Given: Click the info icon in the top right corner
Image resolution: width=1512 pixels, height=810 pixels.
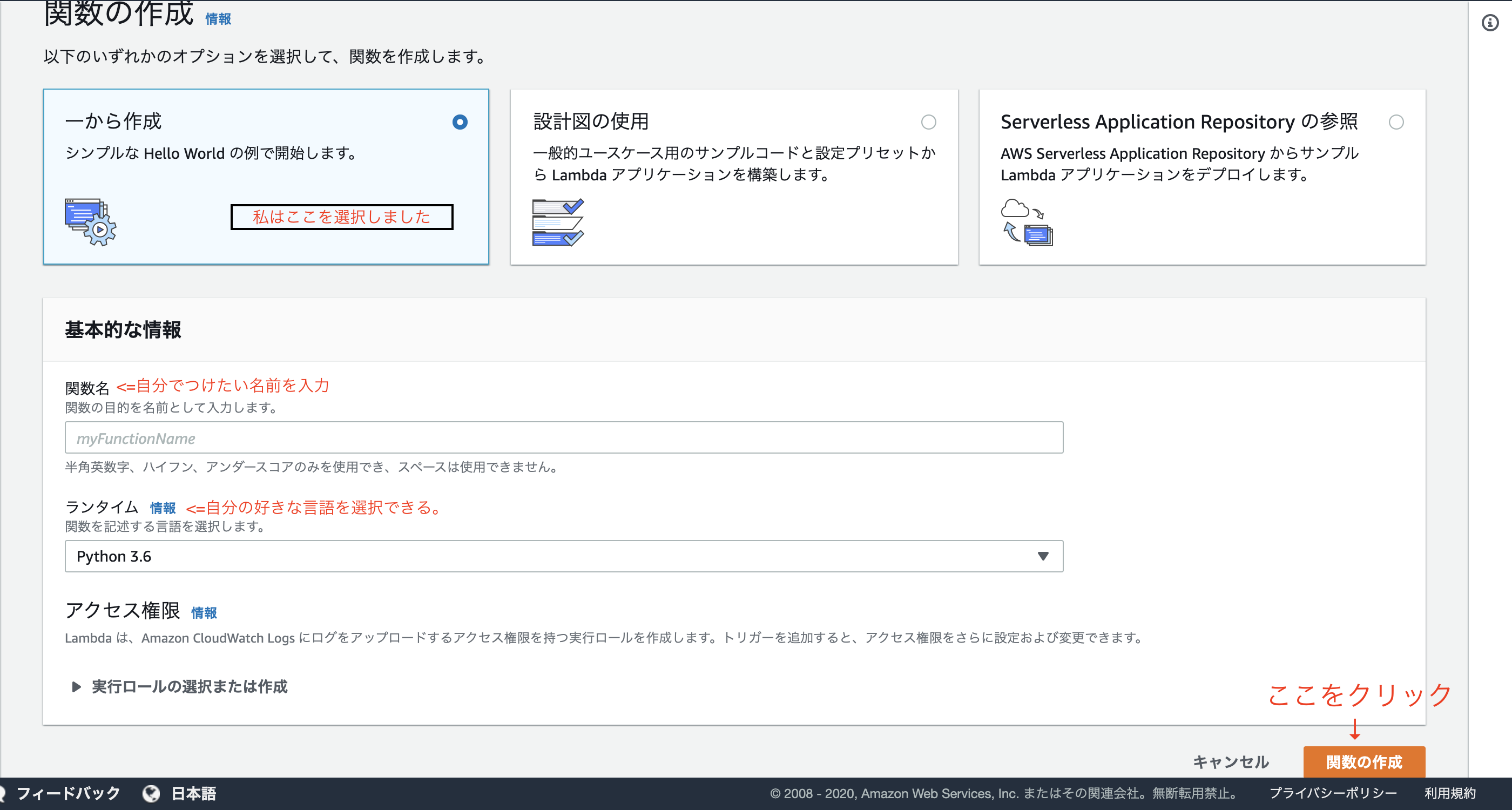Looking at the screenshot, I should (x=1491, y=23).
